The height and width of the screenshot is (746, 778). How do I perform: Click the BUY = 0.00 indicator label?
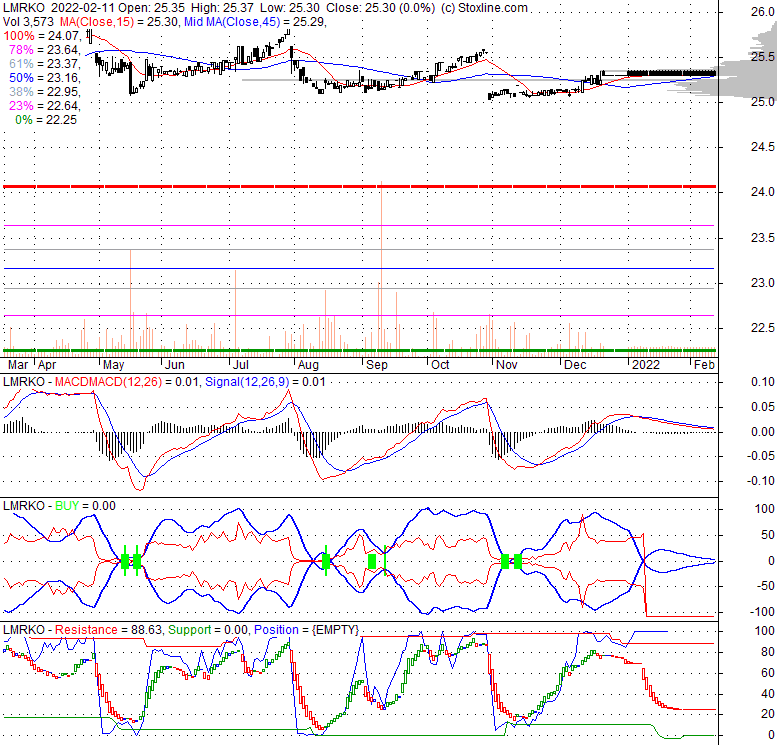click(85, 506)
